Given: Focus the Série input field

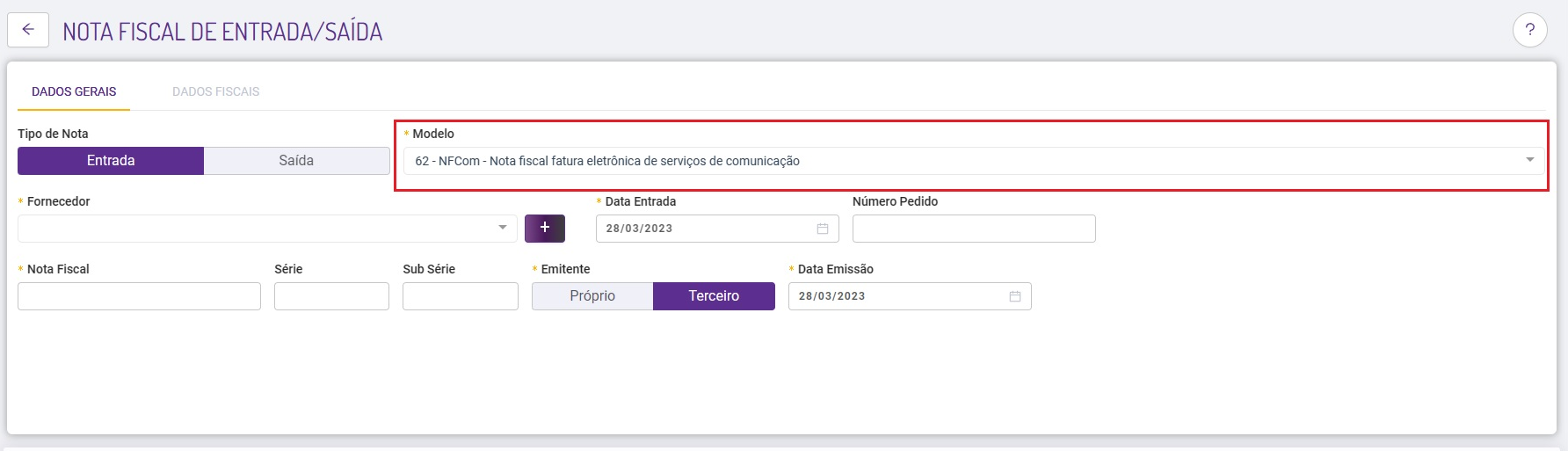Looking at the screenshot, I should pos(331,296).
